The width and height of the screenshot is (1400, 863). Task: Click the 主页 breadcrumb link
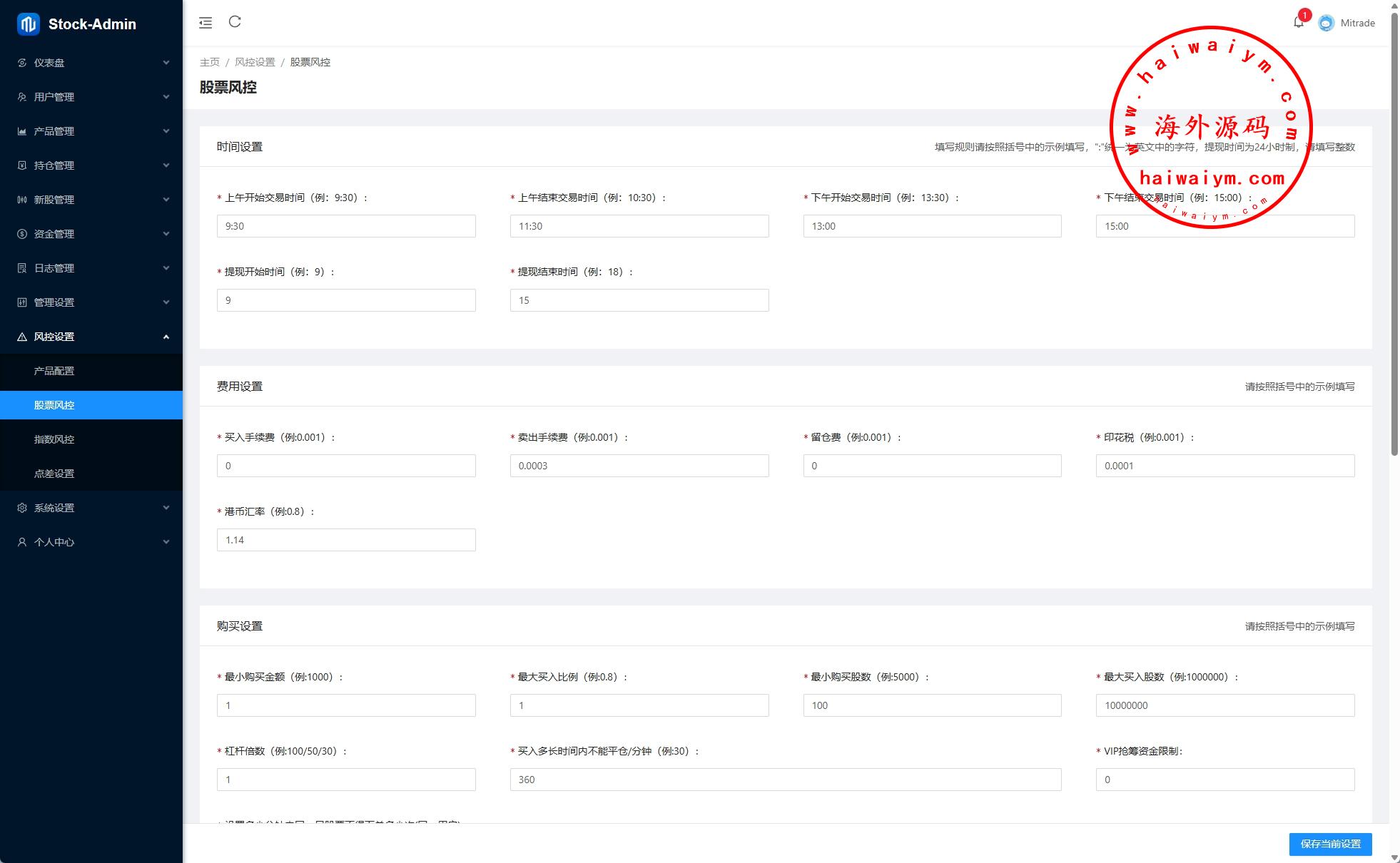coord(210,62)
